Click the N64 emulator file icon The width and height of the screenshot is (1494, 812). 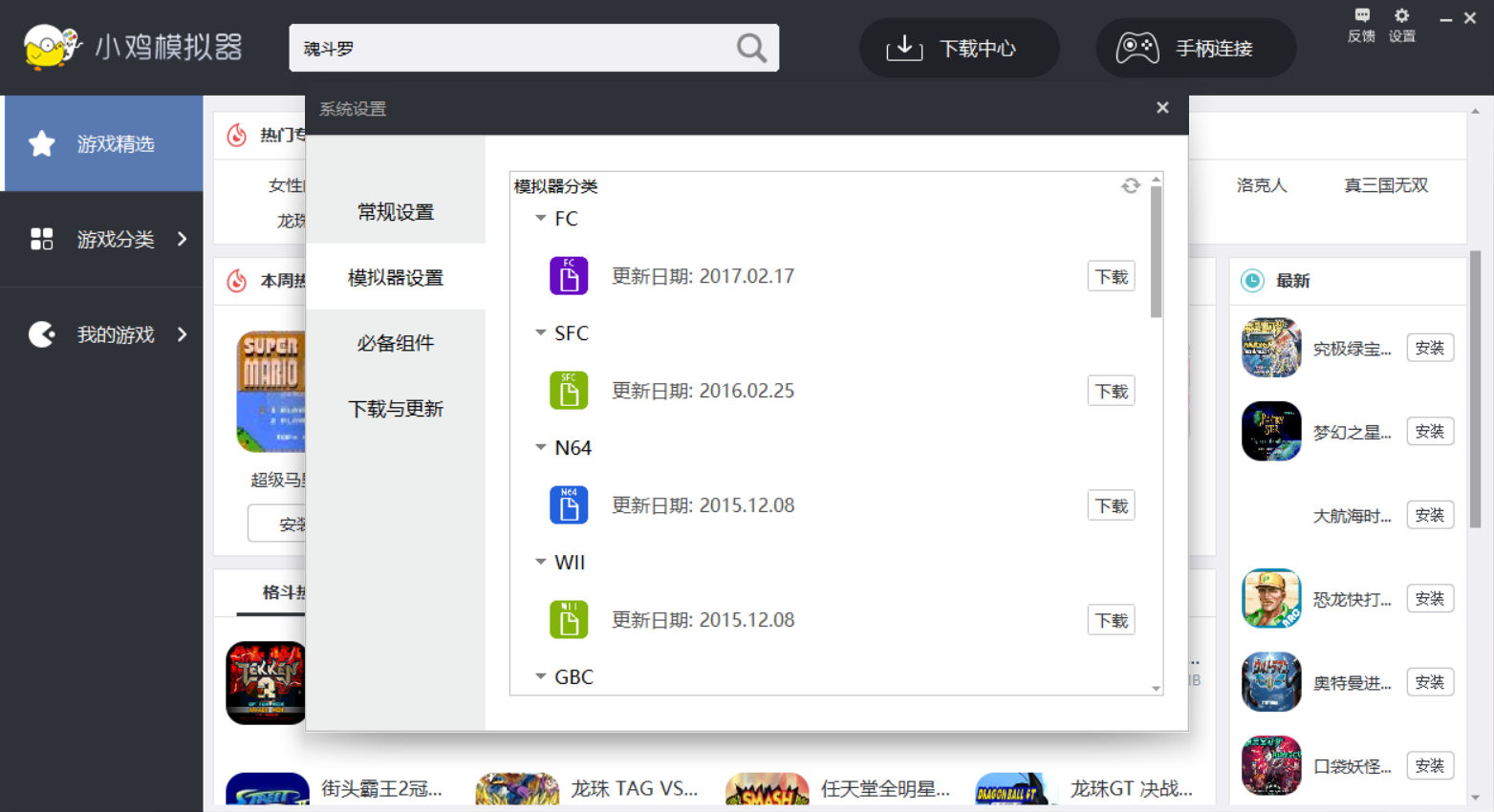pyautogui.click(x=569, y=505)
